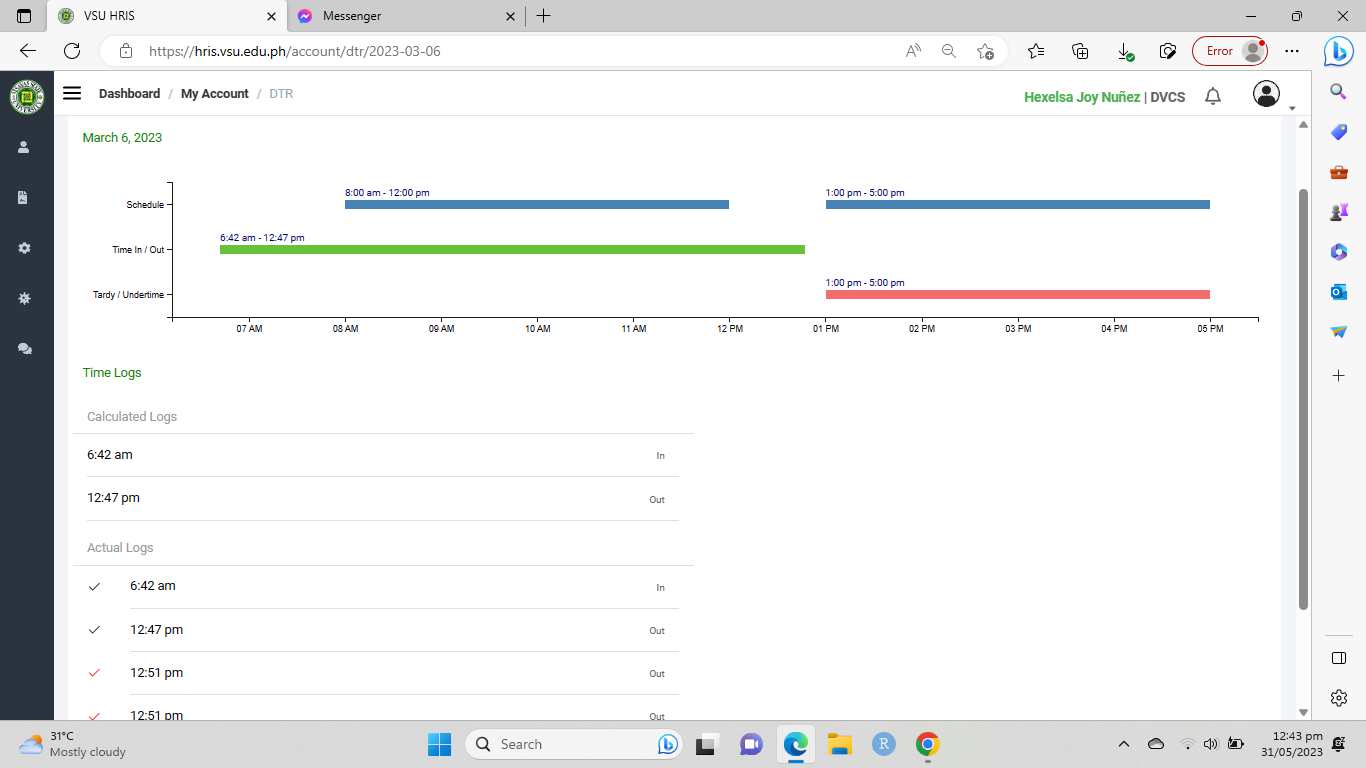Open the Outlook icon in Edge sidebar
Viewport: 1366px width, 768px height.
pos(1339,292)
